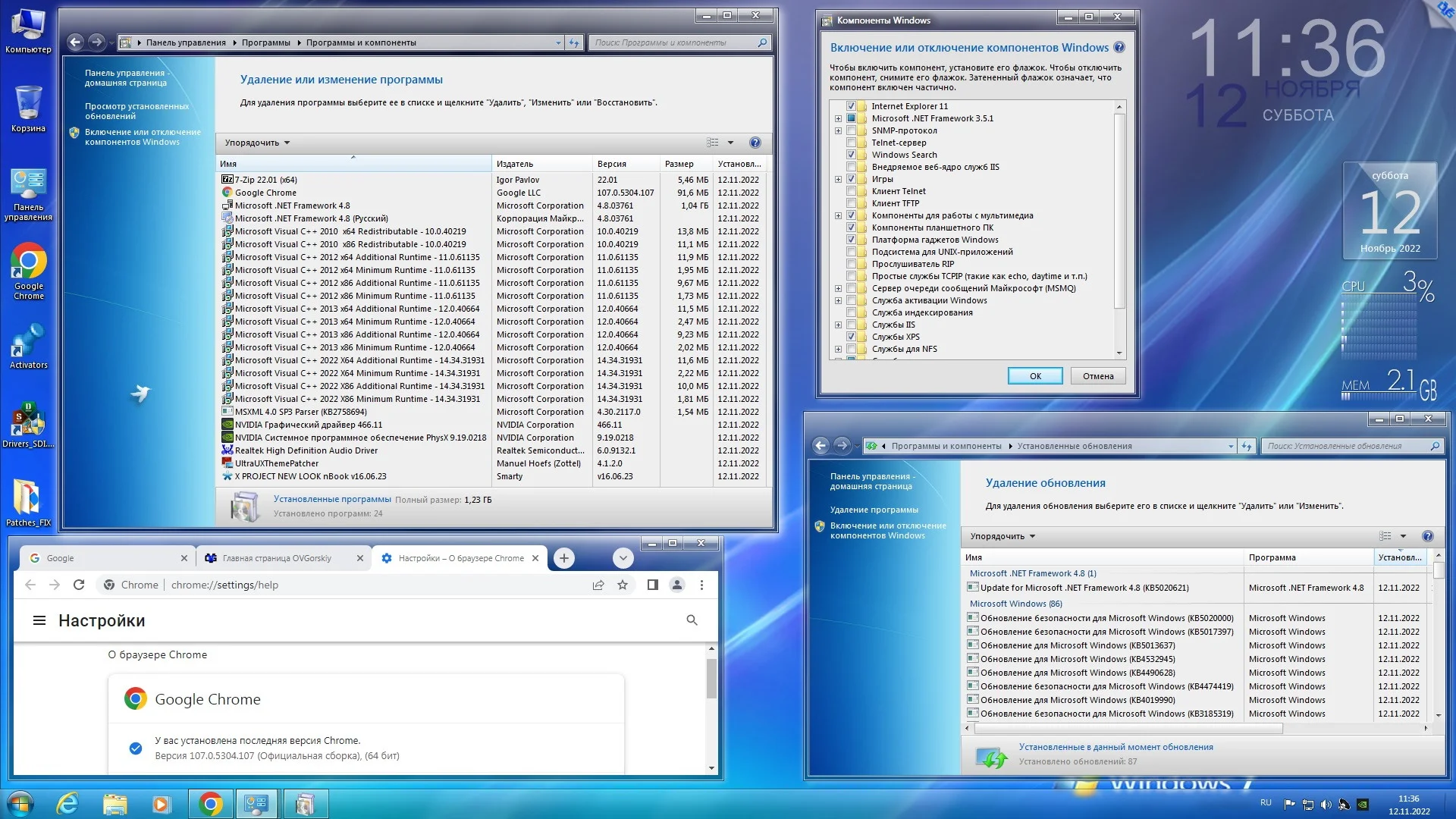This screenshot has width=1456, height=819.
Task: Open the Chrome three-dot menu
Action: [x=701, y=585]
